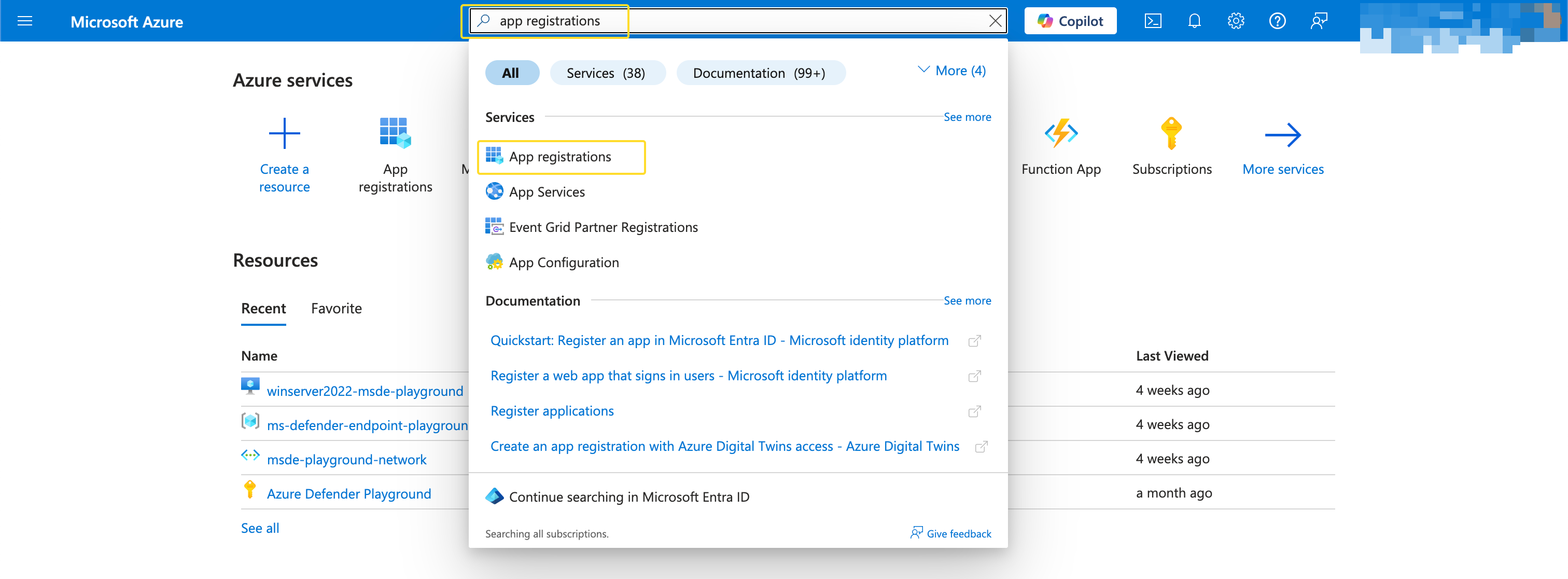Screen dimensions: 1568x579
Task: Click See all resources link
Action: tap(260, 528)
